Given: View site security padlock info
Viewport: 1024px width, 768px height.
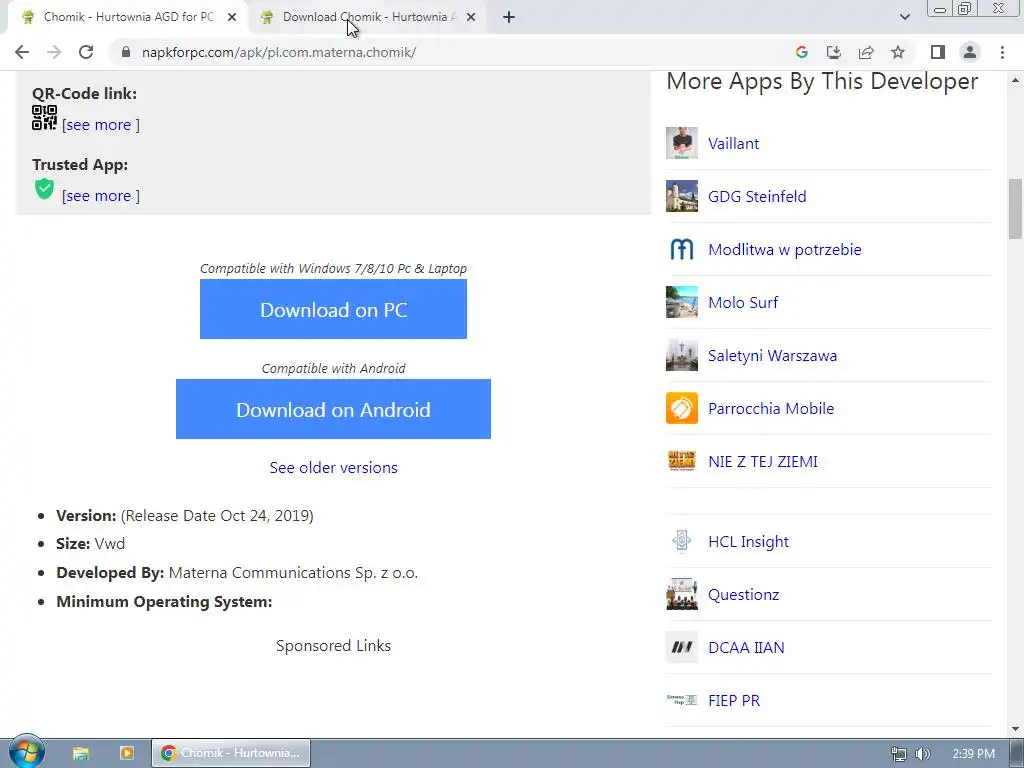Looking at the screenshot, I should coord(126,52).
